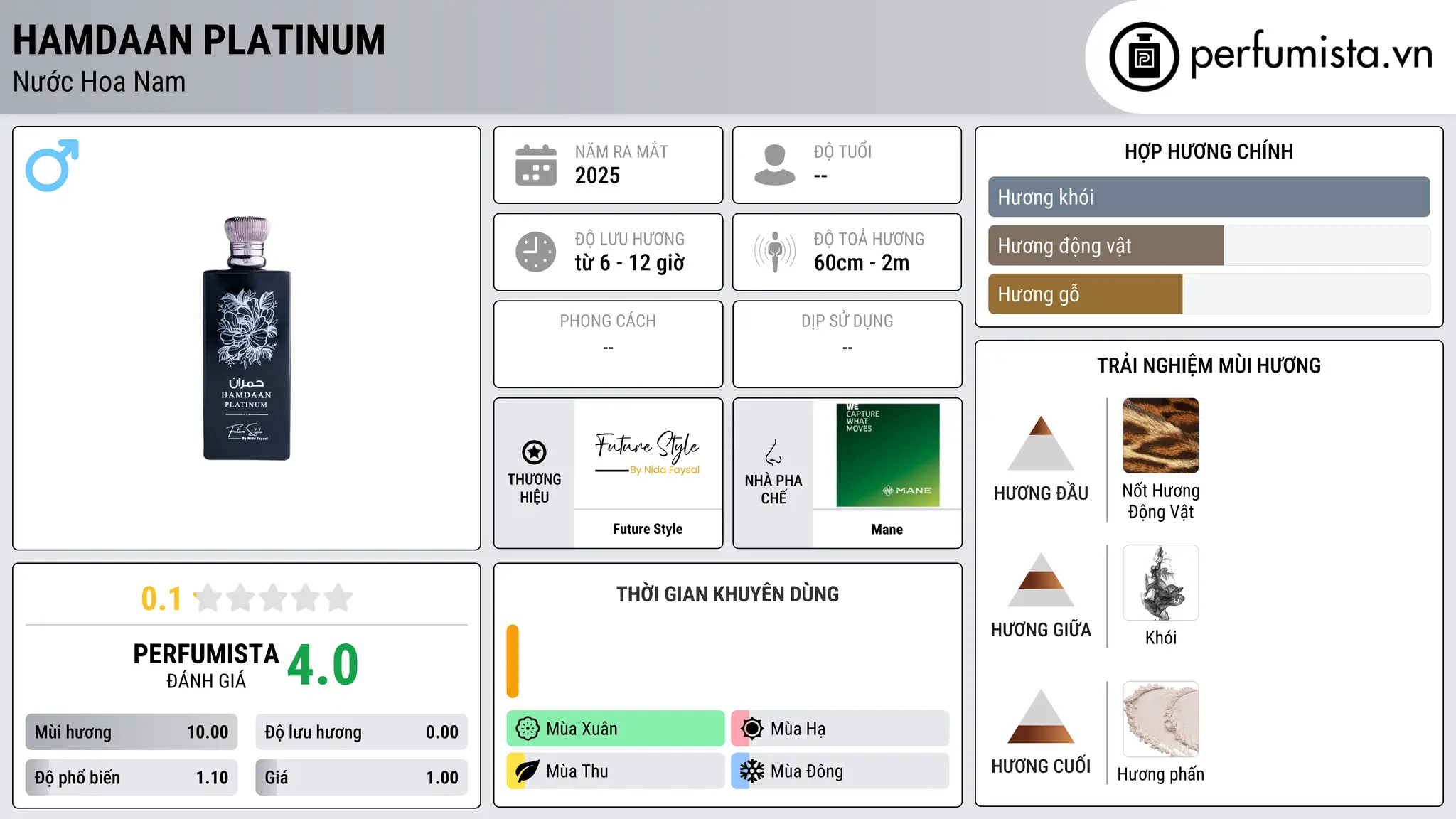1456x819 pixels.
Task: Click the Hương đầu pyramid icon
Action: (1041, 443)
